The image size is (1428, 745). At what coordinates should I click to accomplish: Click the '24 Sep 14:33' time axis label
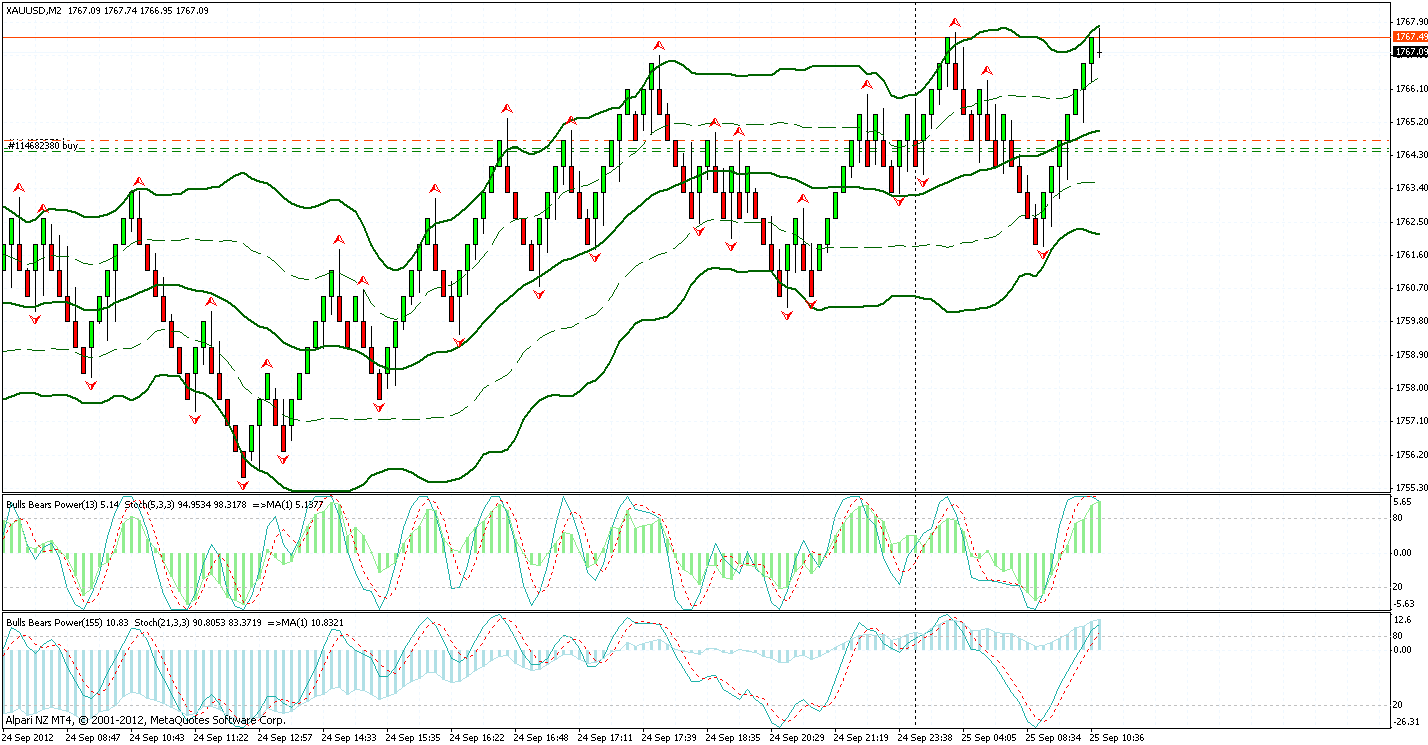pos(349,737)
